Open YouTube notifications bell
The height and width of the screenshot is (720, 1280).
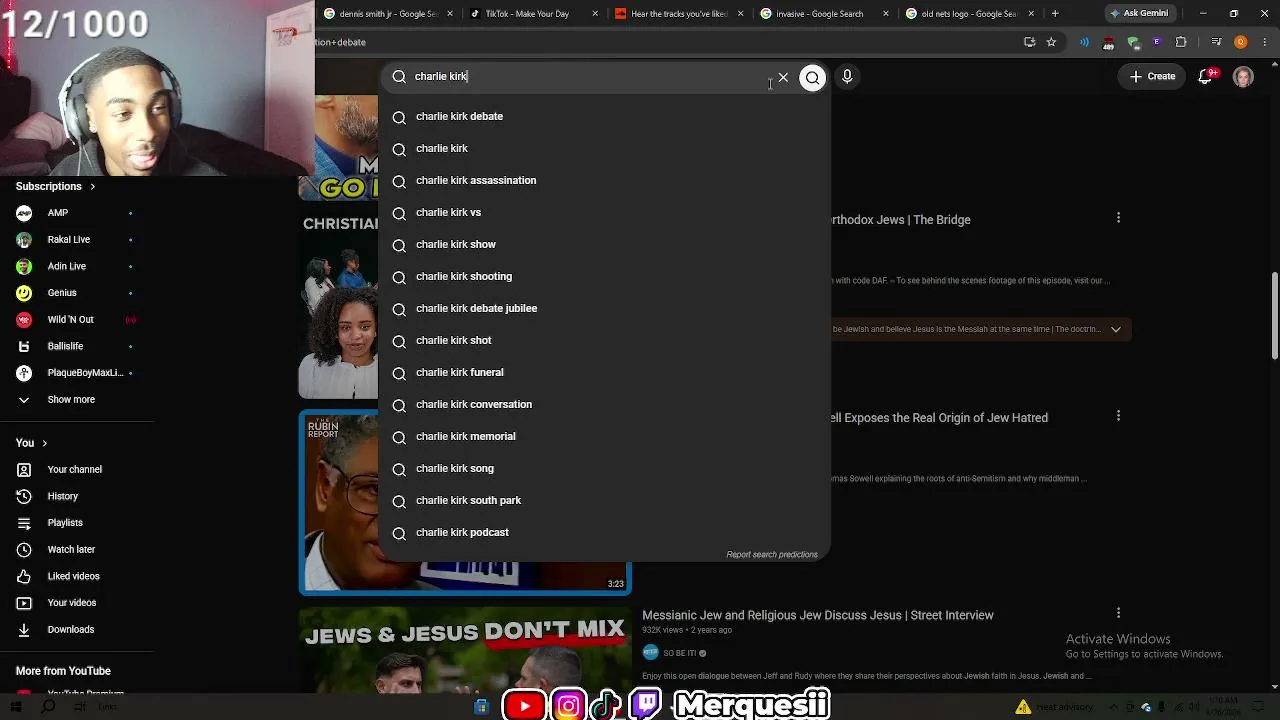1206,77
